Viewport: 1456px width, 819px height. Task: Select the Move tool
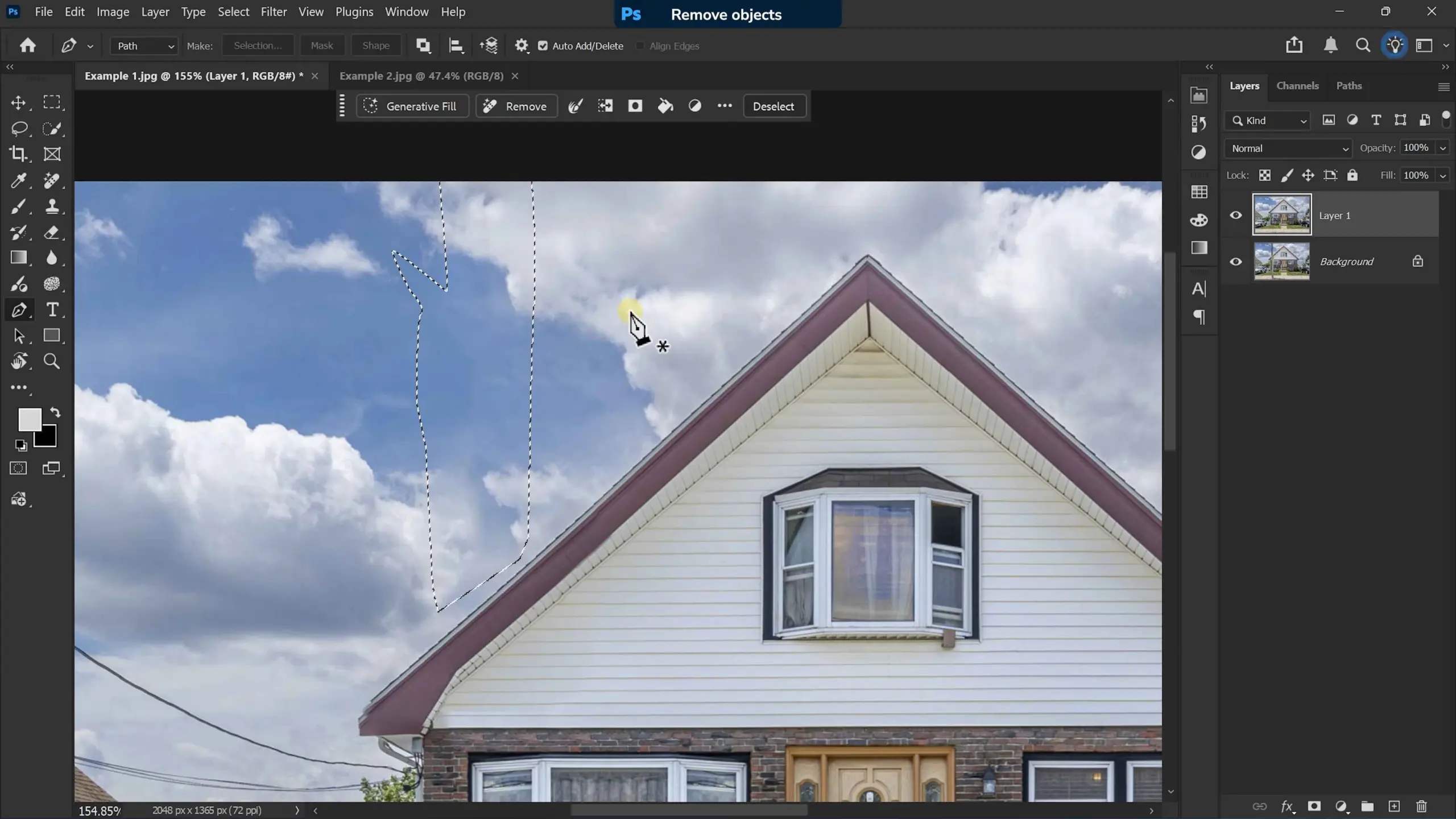(18, 102)
